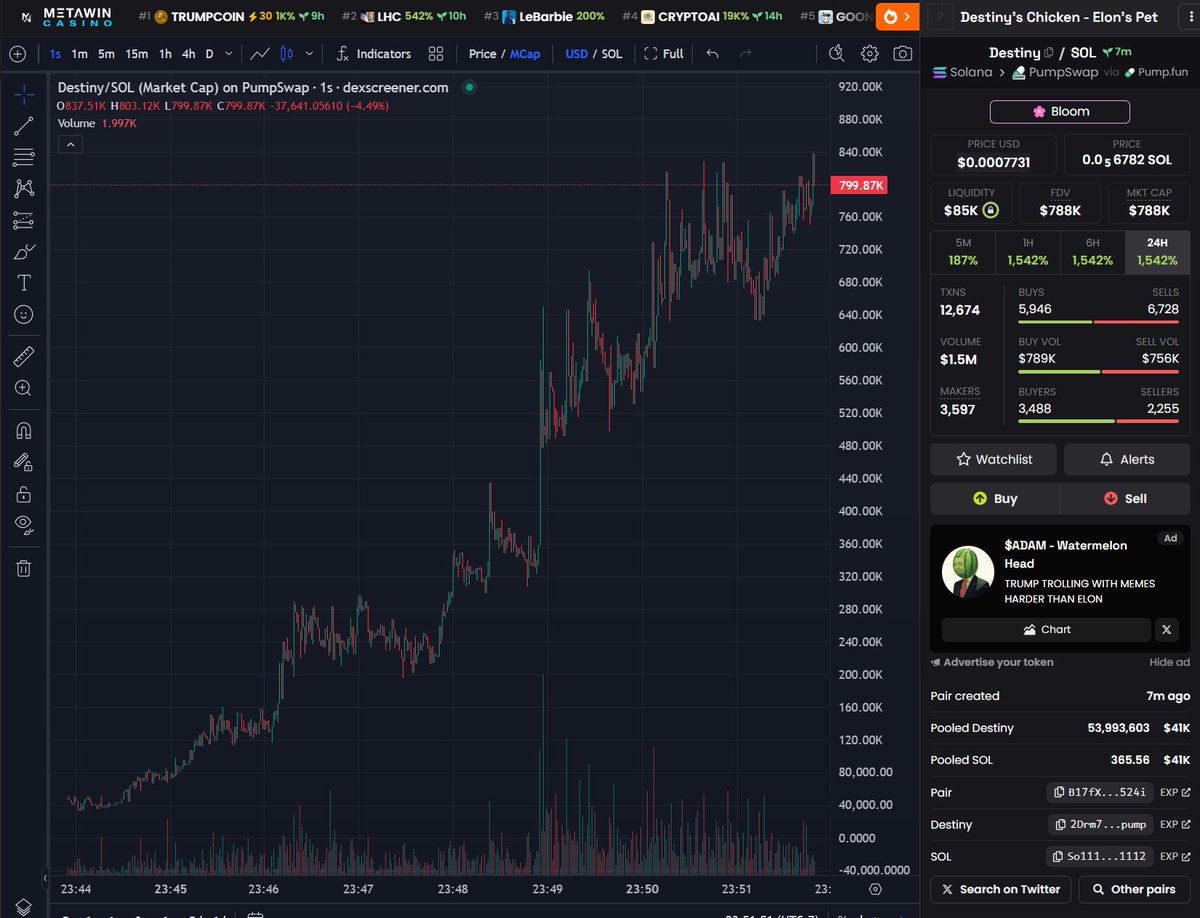1200x918 pixels.
Task: Open the Indicators menu
Action: click(x=373, y=54)
